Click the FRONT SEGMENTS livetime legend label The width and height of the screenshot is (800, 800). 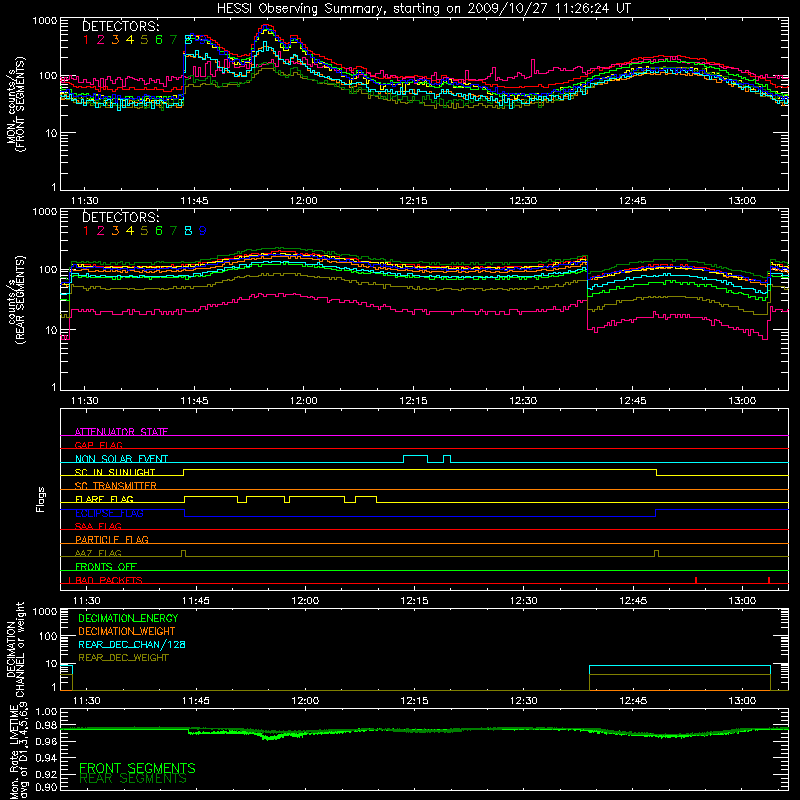coord(137,768)
